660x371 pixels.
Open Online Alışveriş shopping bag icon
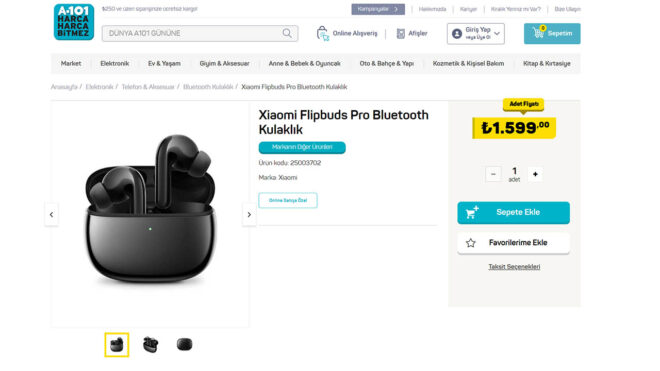point(322,33)
